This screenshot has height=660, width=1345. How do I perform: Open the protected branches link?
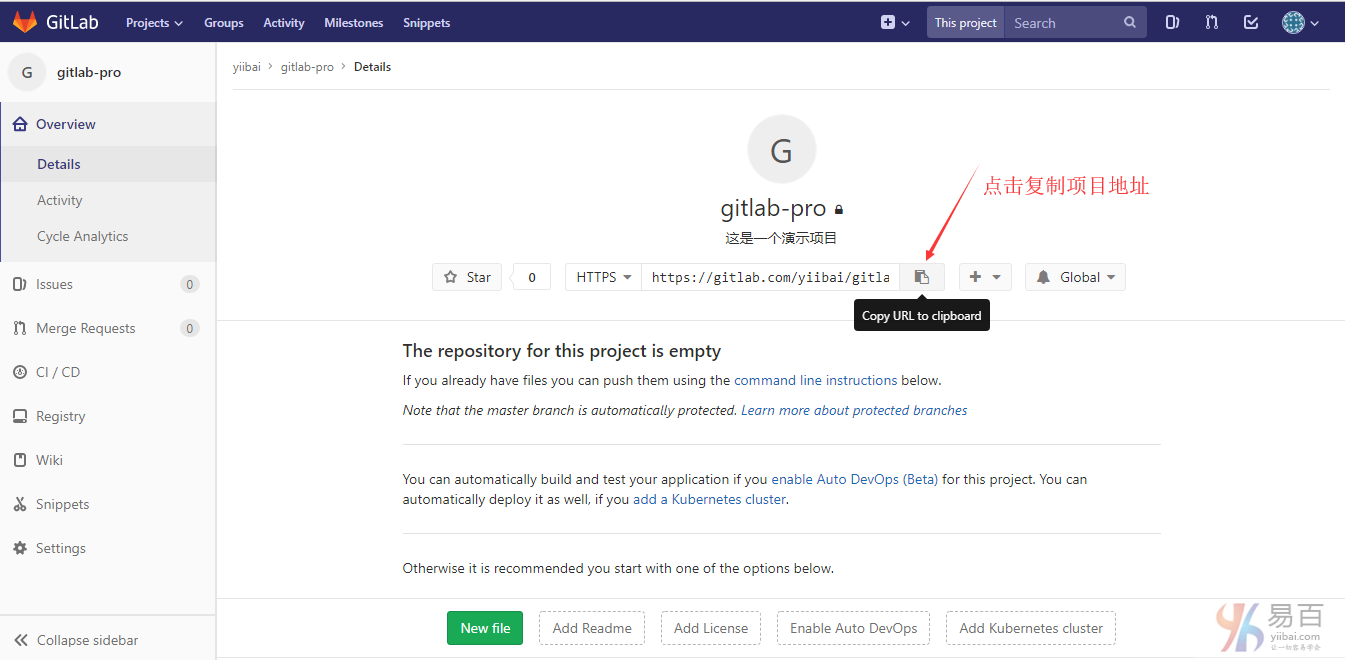(854, 410)
